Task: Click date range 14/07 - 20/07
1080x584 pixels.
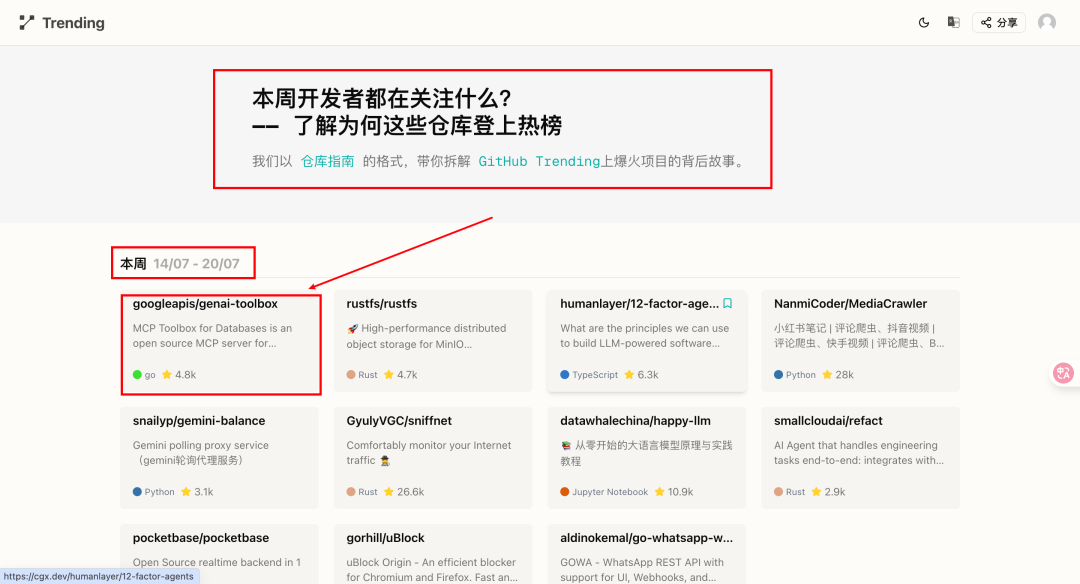Action: (196, 264)
